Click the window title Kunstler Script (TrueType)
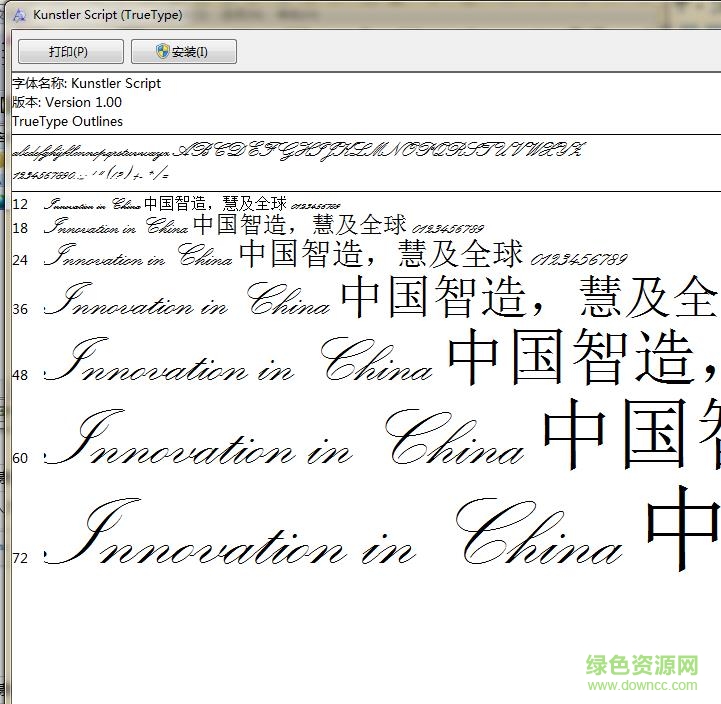 pos(108,15)
